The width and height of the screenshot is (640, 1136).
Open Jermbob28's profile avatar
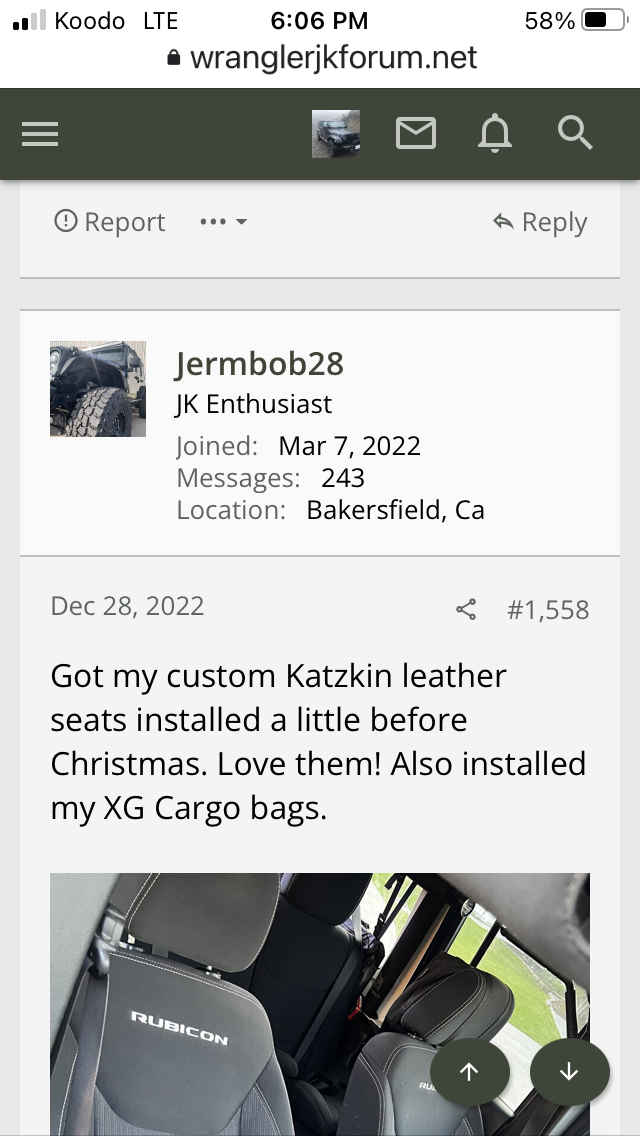point(98,389)
